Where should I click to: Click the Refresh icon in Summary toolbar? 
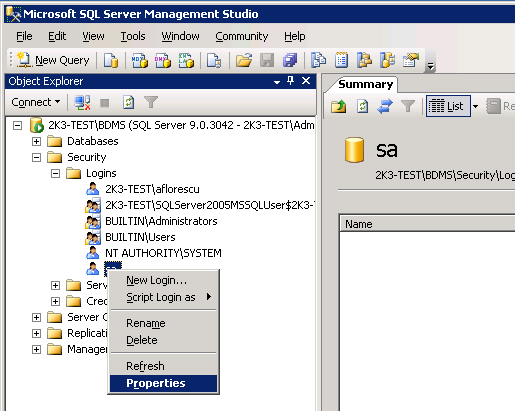[x=362, y=107]
